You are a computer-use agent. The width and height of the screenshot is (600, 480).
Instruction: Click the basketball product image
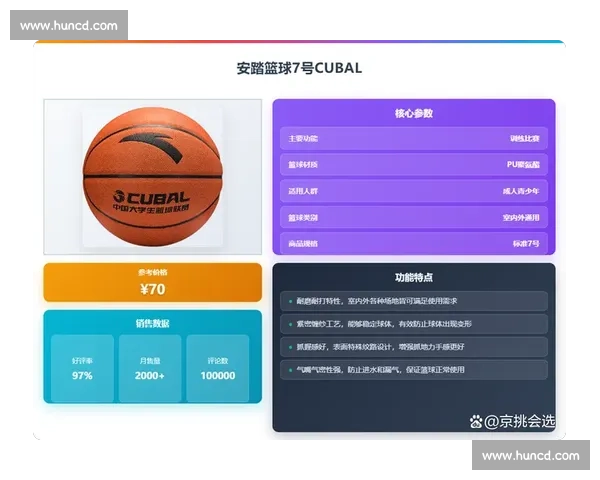tap(153, 177)
